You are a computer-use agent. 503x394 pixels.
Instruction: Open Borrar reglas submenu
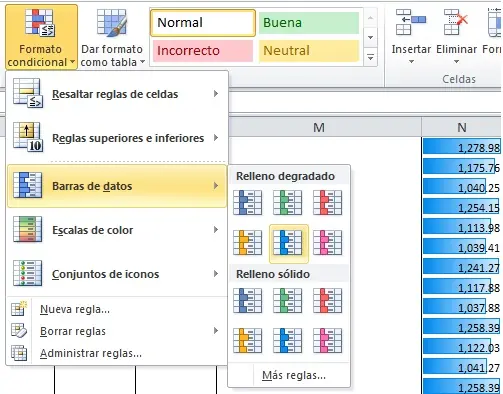tap(117, 331)
